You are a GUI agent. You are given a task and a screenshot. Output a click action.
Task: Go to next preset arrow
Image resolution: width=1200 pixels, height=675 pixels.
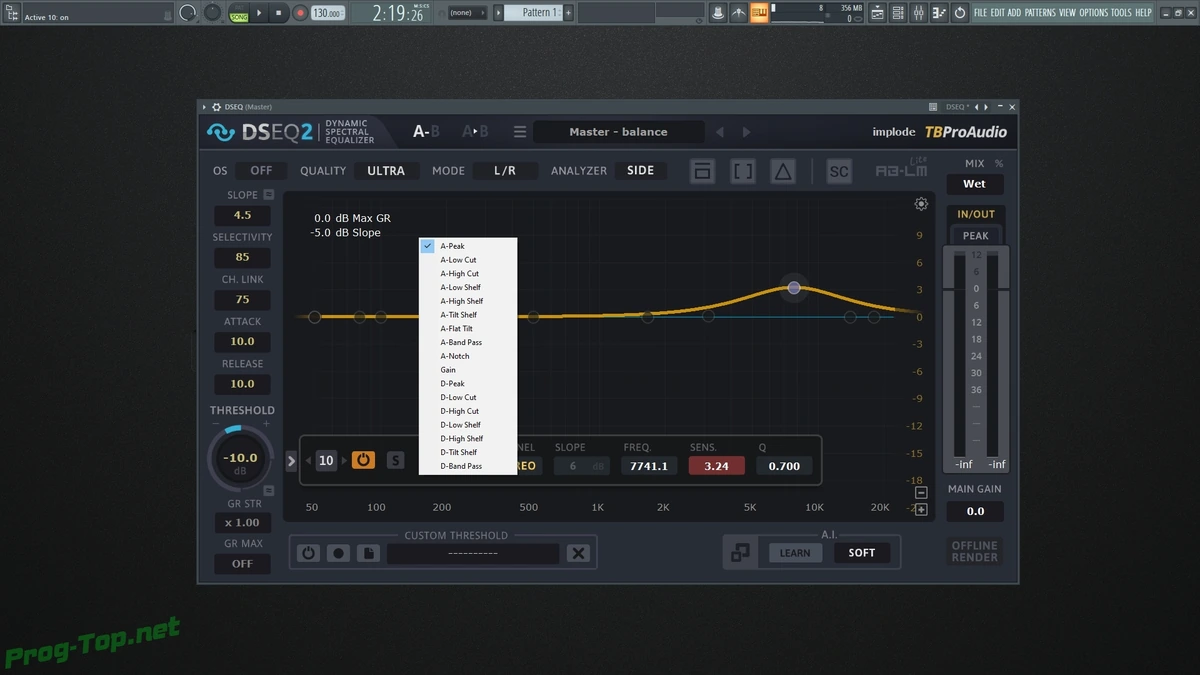(746, 132)
